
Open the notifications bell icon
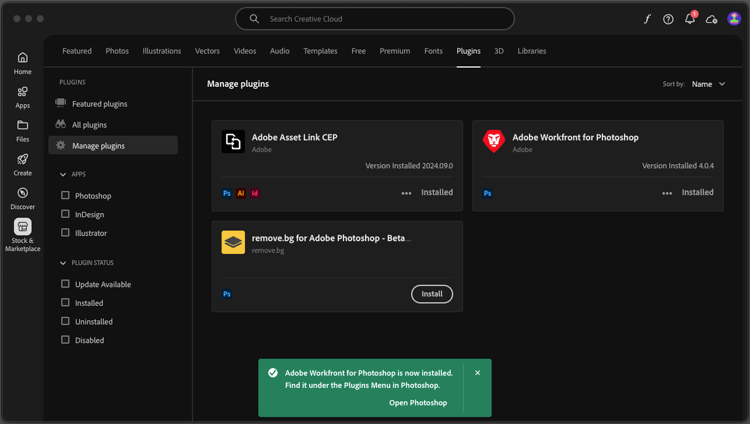[690, 19]
